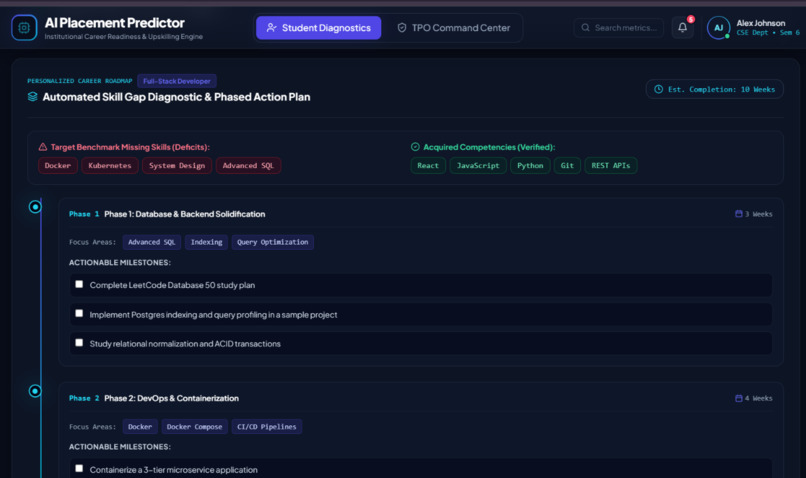The height and width of the screenshot is (478, 806).
Task: Click the CI/CD Pipelines focus chip
Action: (267, 427)
